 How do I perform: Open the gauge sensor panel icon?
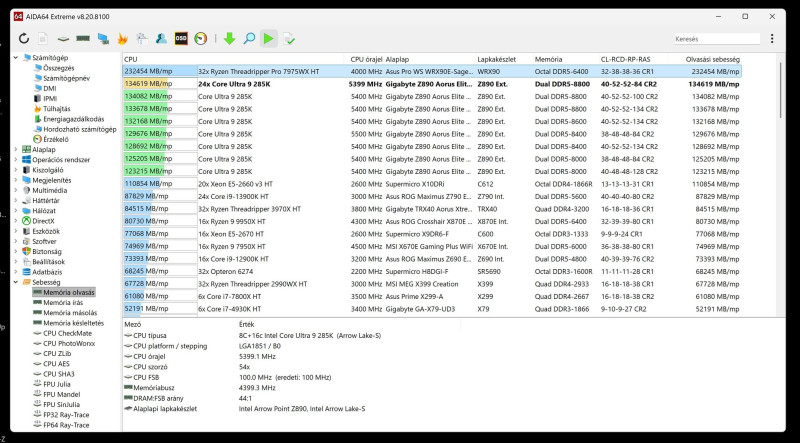[x=201, y=39]
